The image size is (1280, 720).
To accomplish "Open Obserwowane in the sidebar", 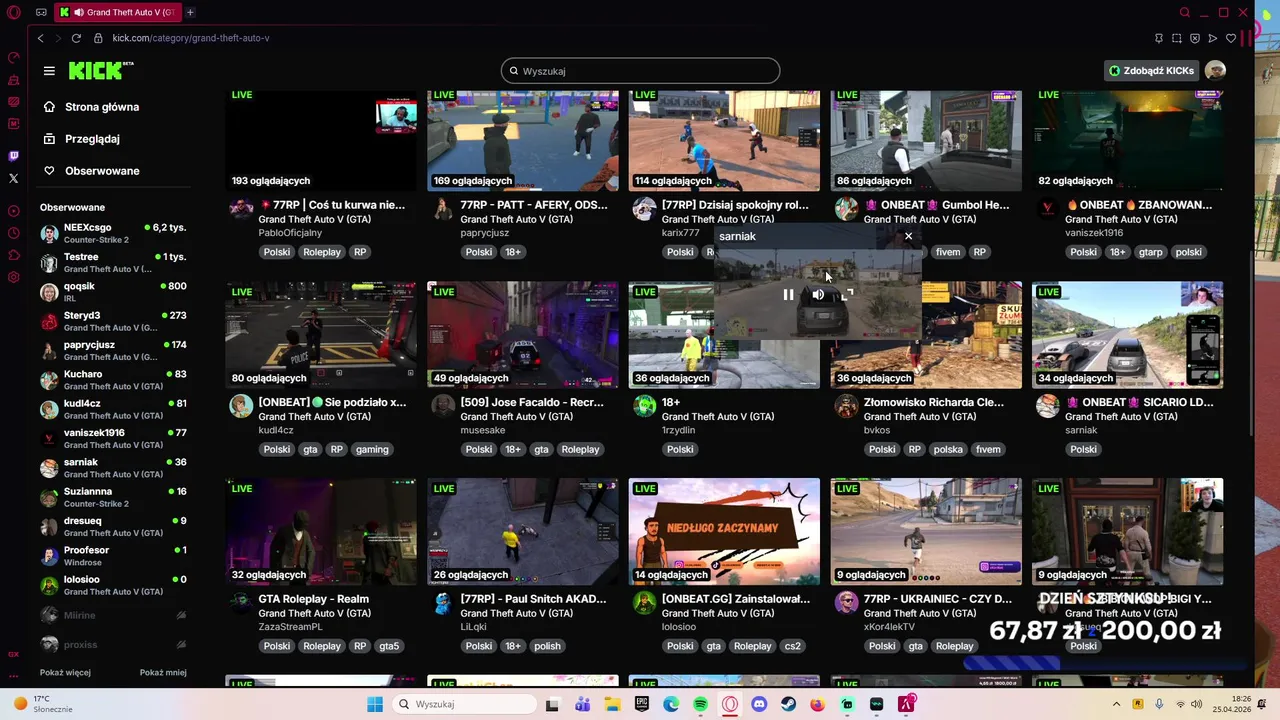I will tap(102, 171).
